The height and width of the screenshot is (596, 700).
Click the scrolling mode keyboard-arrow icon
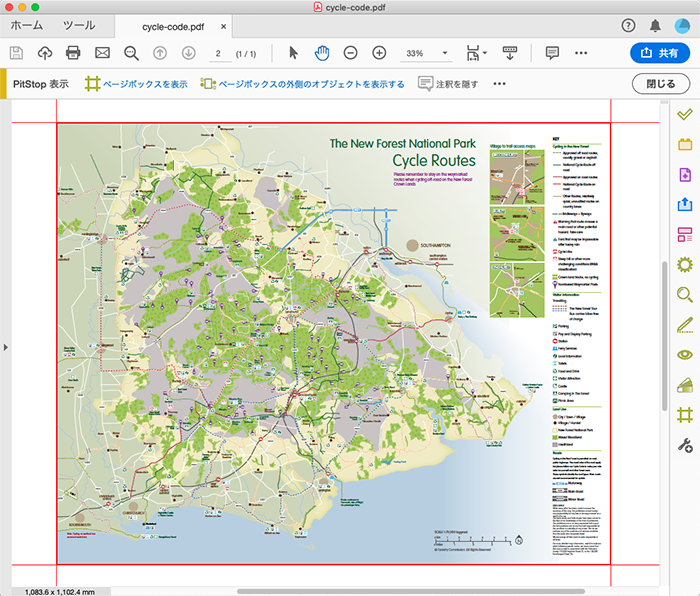click(510, 53)
